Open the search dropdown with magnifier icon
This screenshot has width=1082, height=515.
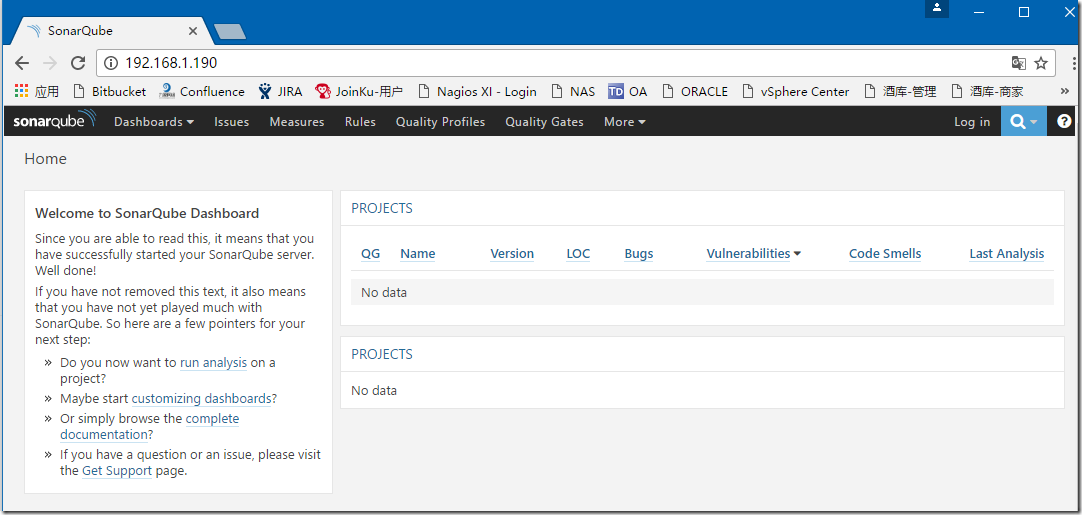pos(1023,122)
